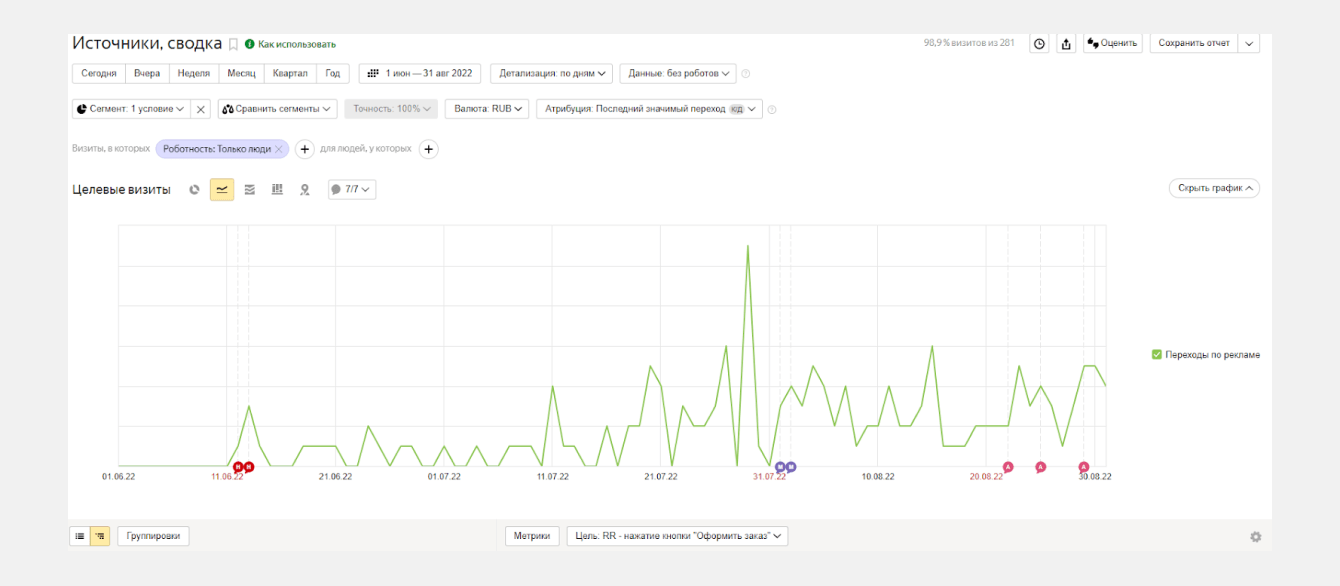
Task: Switch to the column chart view
Action: pos(277,189)
